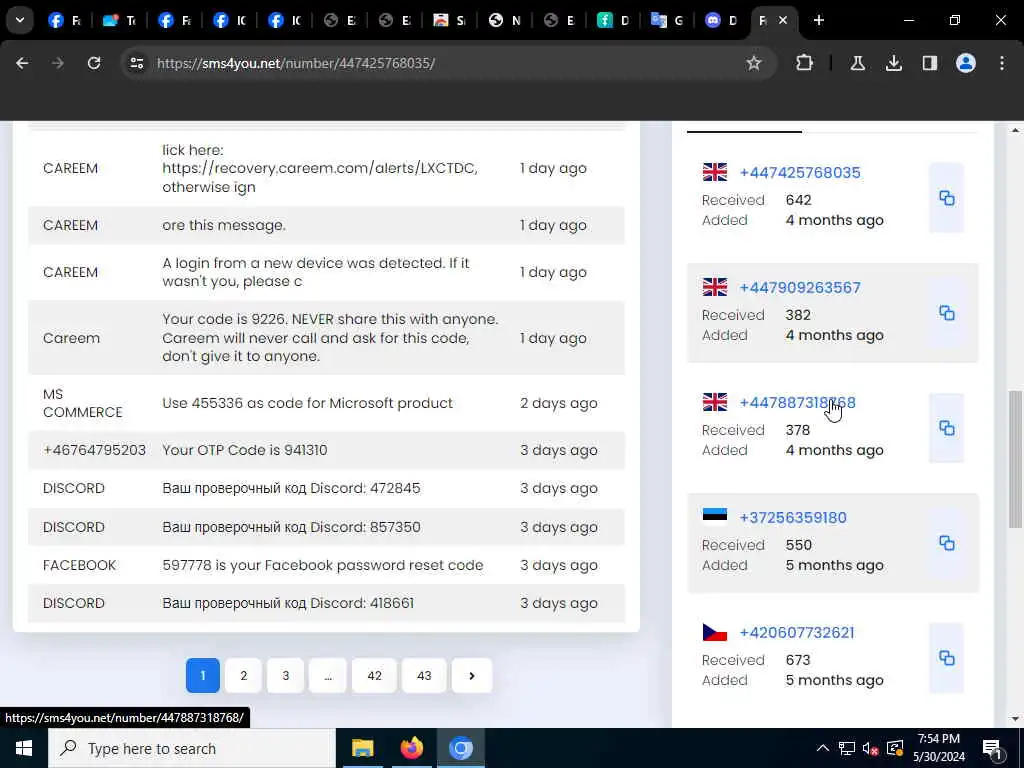Open the +420607732621 number link
The height and width of the screenshot is (768, 1024).
click(x=797, y=632)
